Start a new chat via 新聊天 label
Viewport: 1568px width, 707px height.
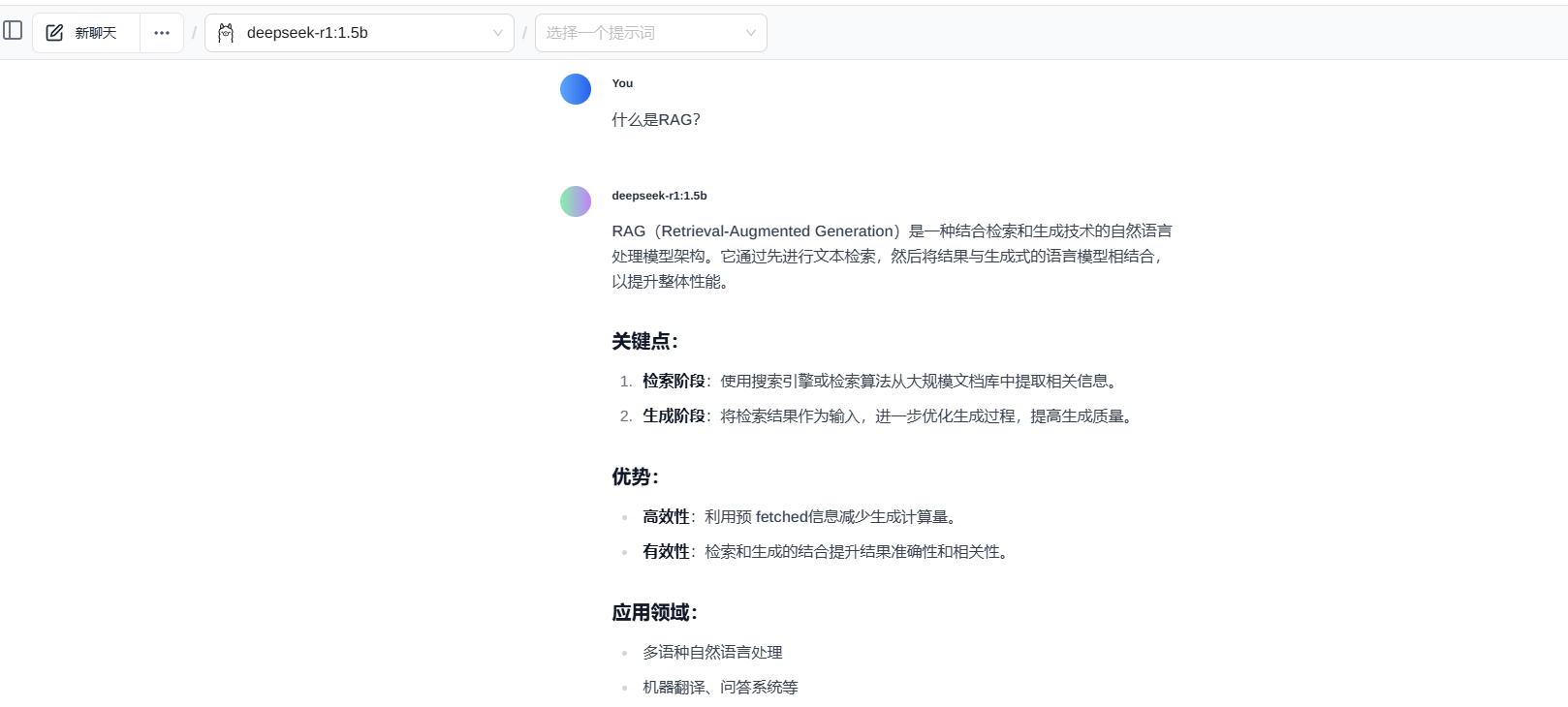coord(96,33)
